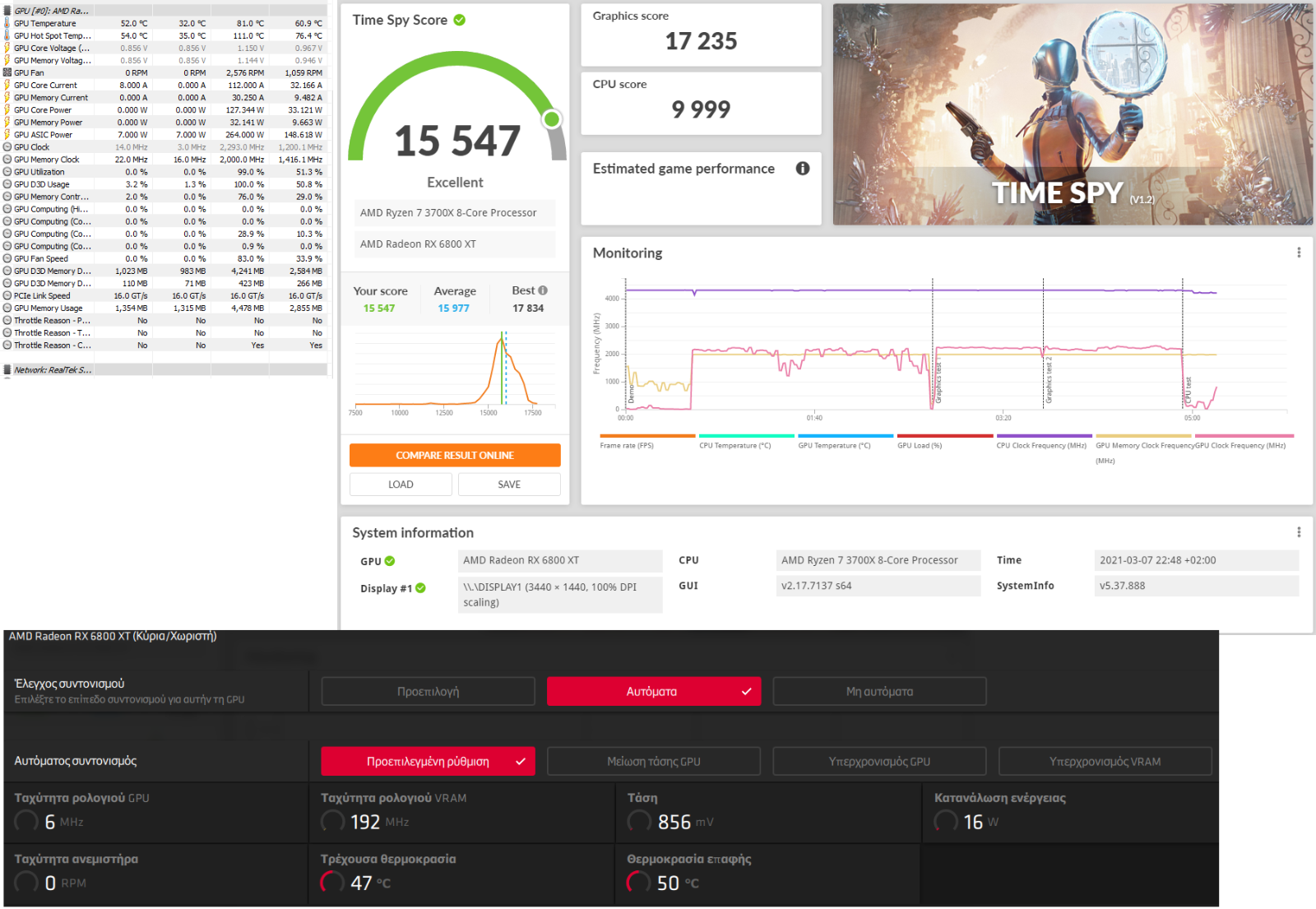Click the Time Spy benchmark thumbnail image
The image size is (1316, 909).
click(x=1073, y=114)
